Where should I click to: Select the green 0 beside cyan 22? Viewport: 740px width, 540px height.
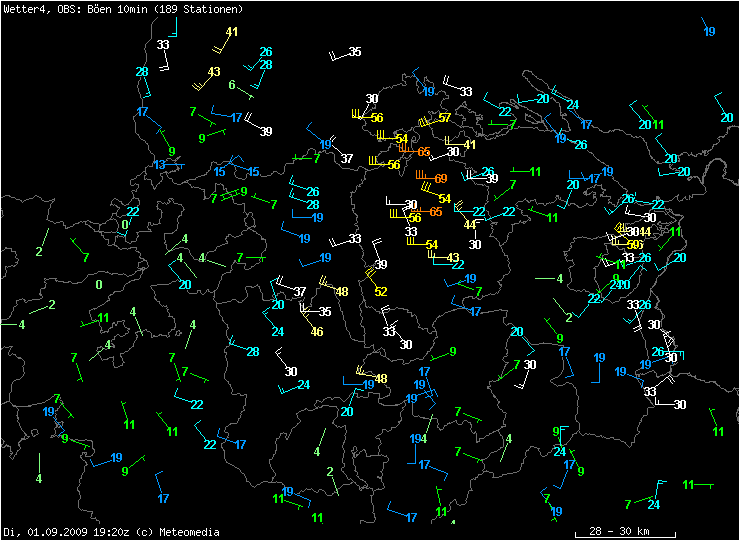[x=125, y=225]
